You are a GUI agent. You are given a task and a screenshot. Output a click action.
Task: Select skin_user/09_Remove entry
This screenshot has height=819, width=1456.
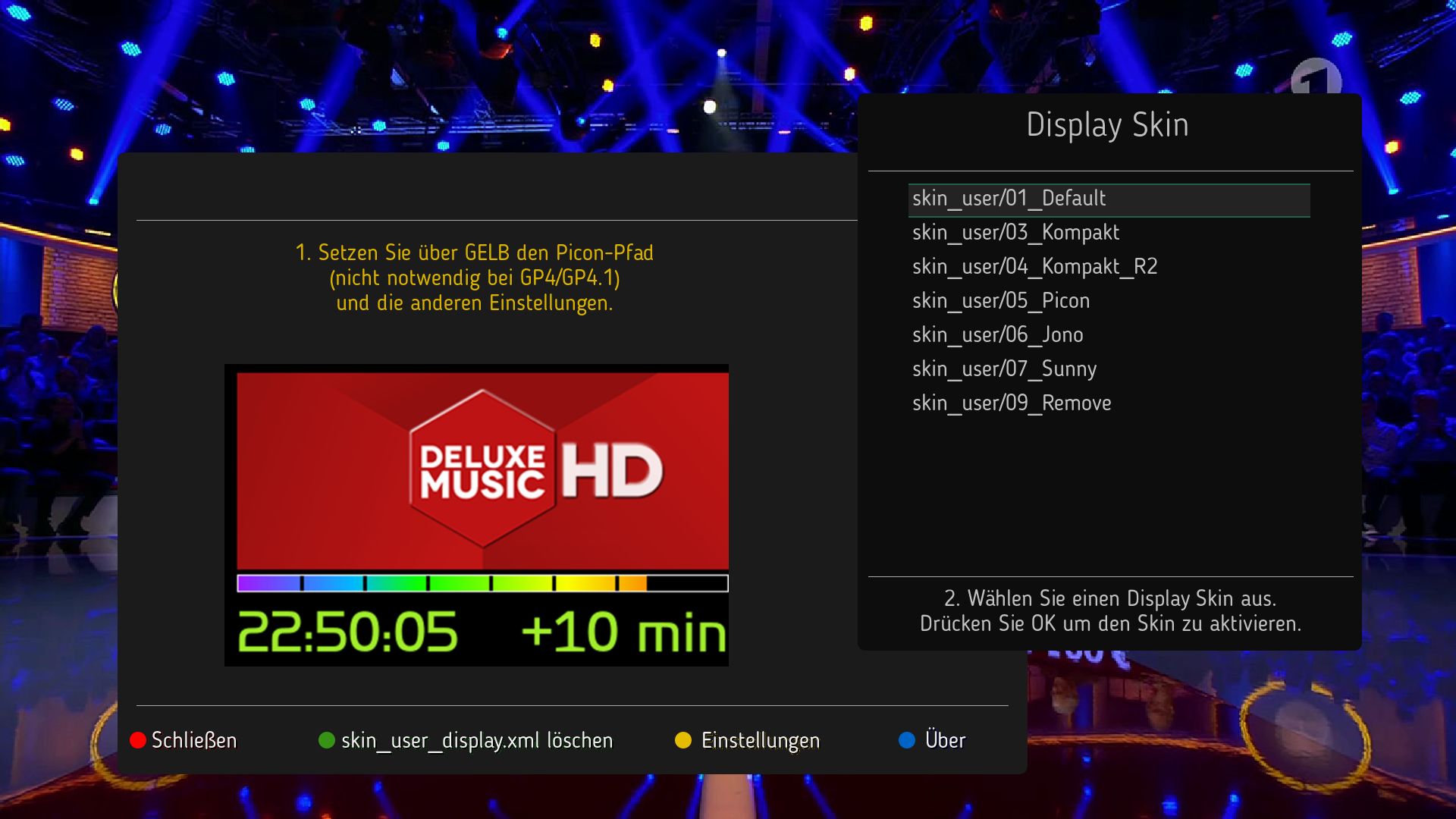[x=1012, y=403]
